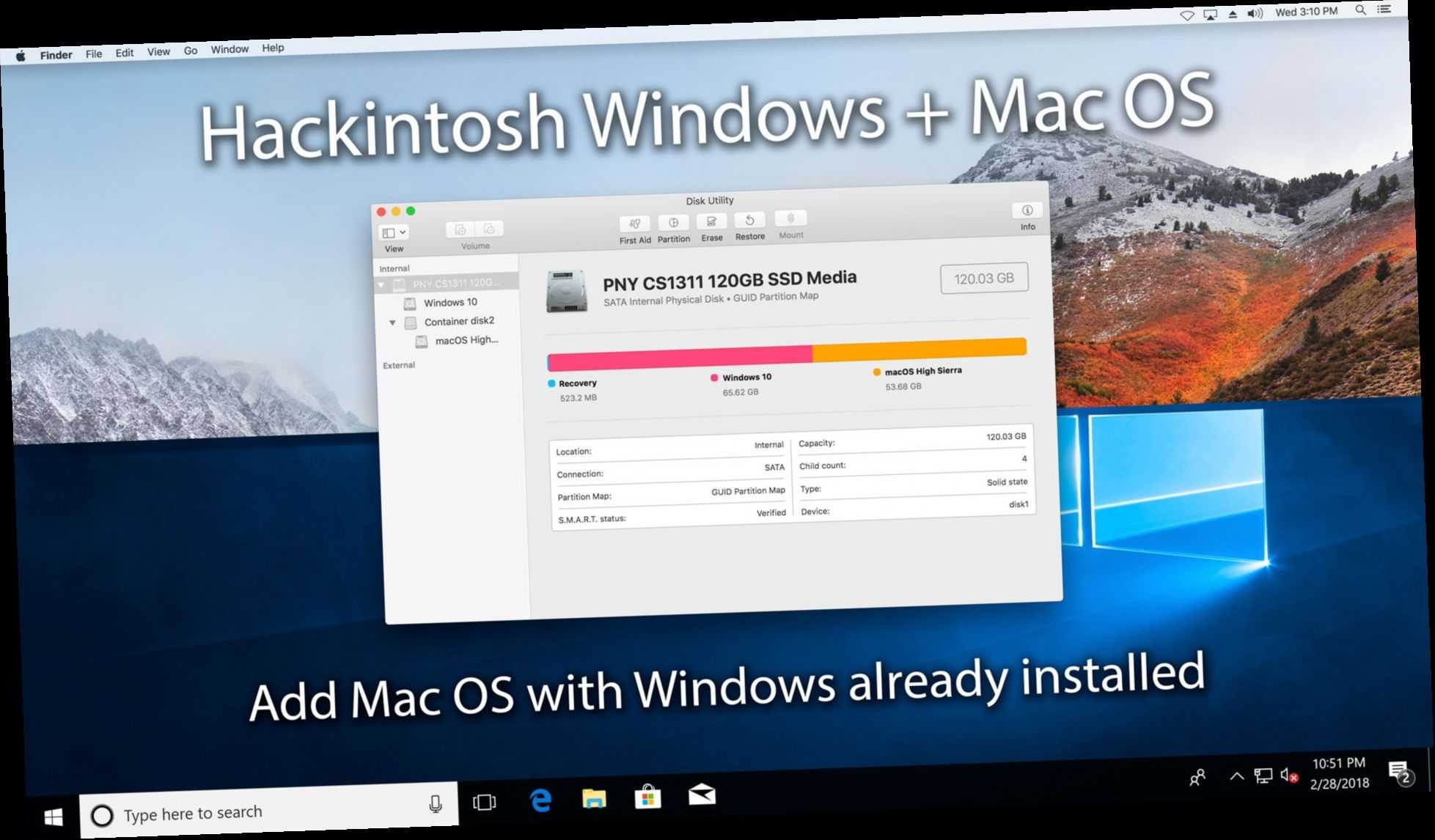This screenshot has height=840, width=1435.
Task: Click the eject icon in menu bar
Action: click(x=1233, y=14)
